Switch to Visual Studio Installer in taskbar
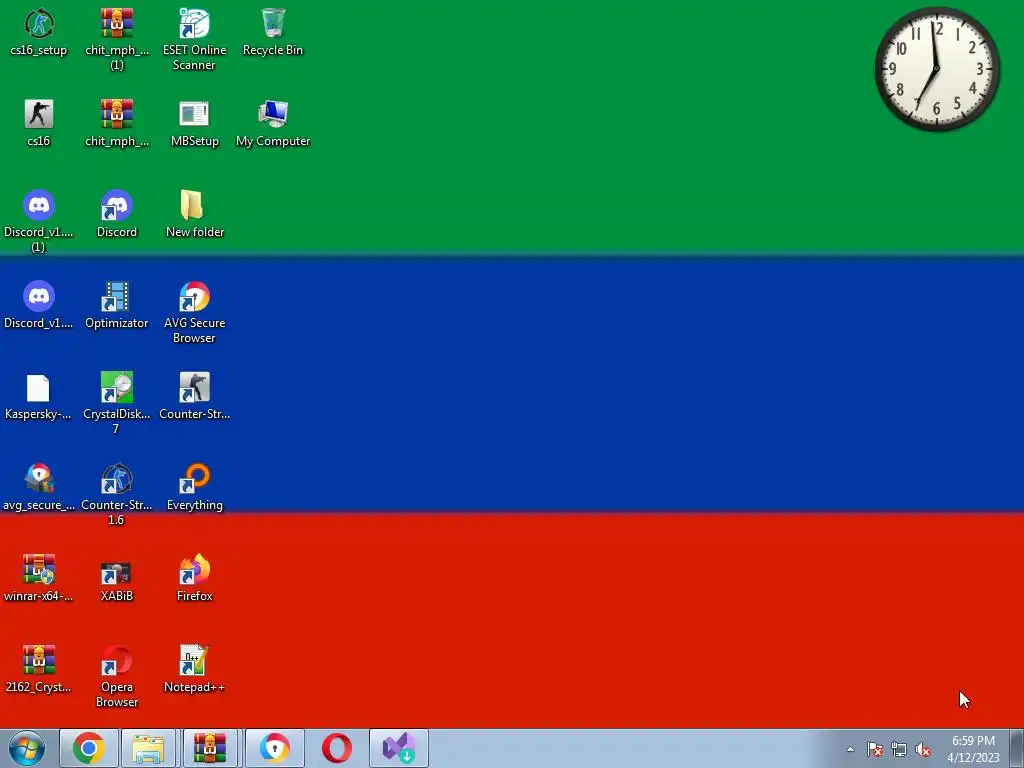Screen dimensions: 1024x768 [x=399, y=748]
